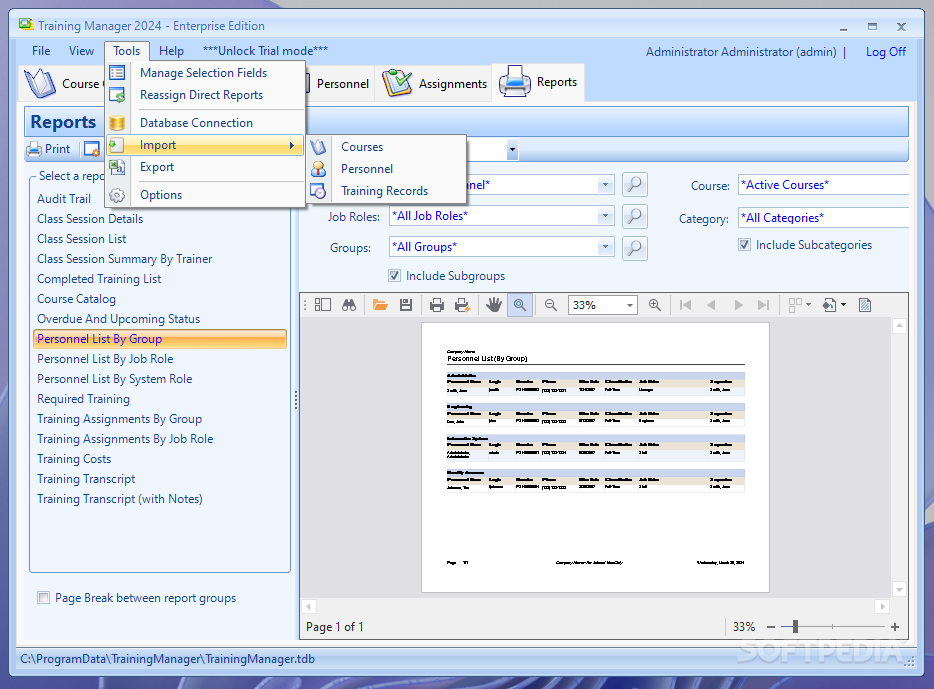This screenshot has height=689, width=934.
Task: Choose Reassign Direct Reports
Action: (x=206, y=95)
